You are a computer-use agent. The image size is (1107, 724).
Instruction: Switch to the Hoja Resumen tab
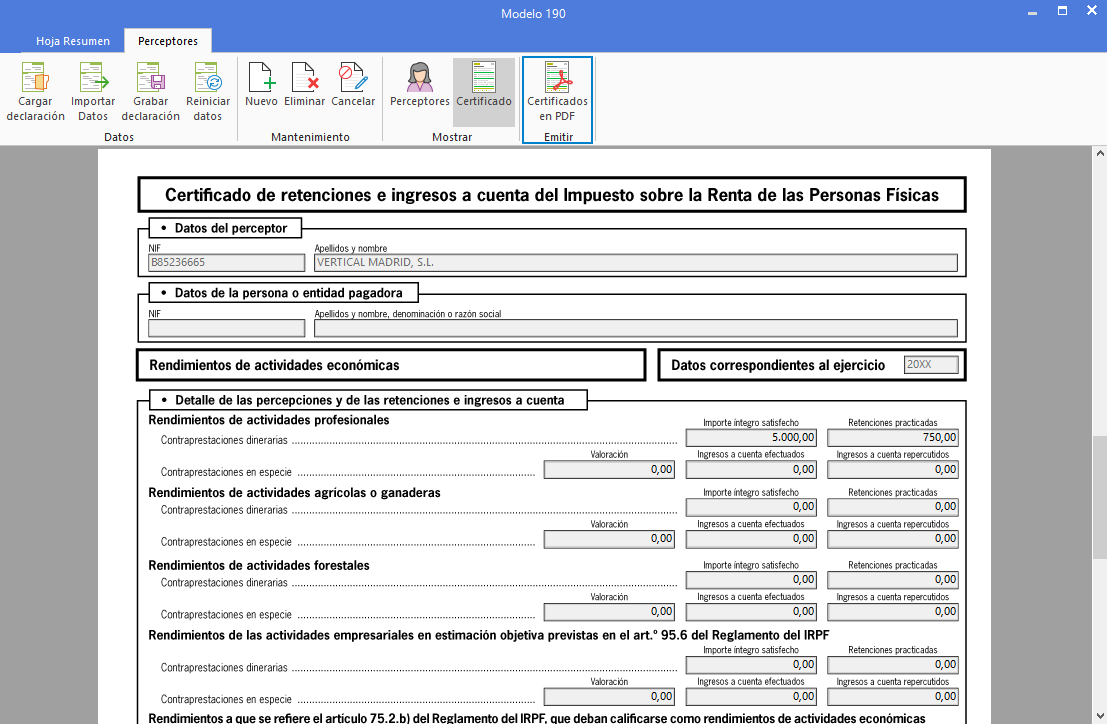(x=71, y=41)
